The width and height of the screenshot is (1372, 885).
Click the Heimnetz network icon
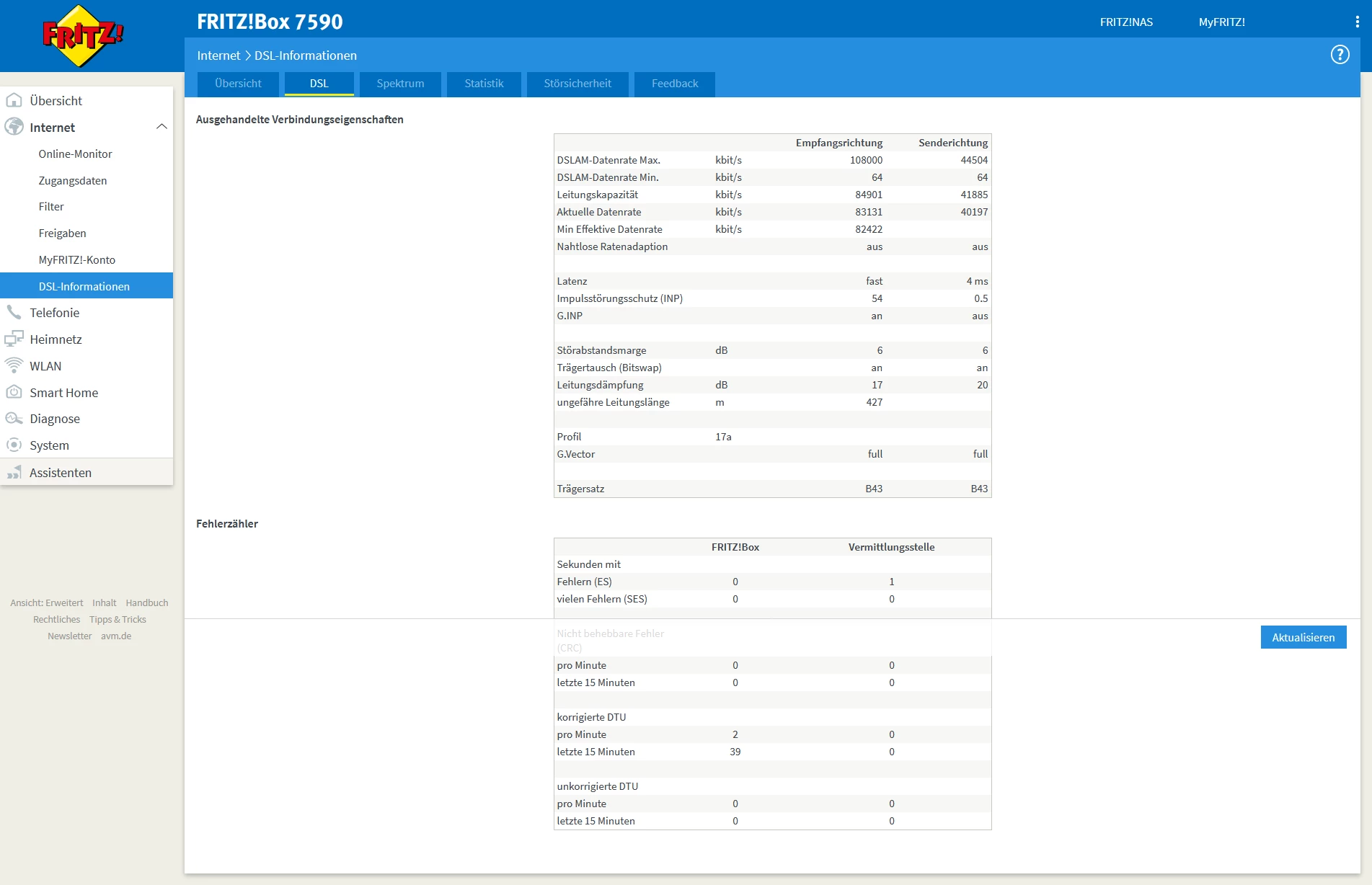point(14,339)
